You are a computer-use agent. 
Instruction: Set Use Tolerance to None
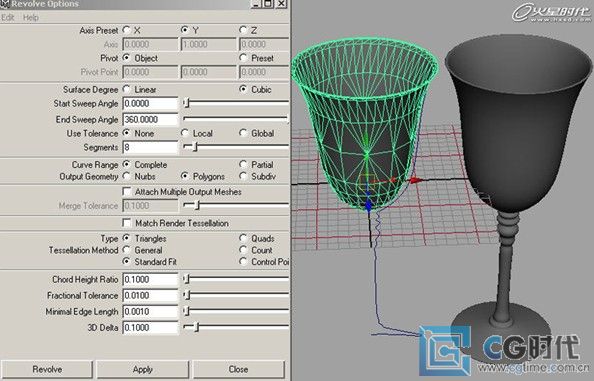coord(127,133)
